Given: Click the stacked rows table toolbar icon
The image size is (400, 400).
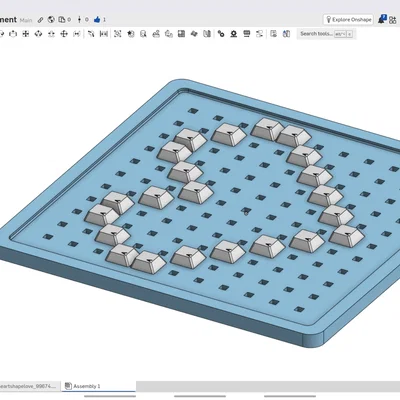Looking at the screenshot, I should pos(247,34).
